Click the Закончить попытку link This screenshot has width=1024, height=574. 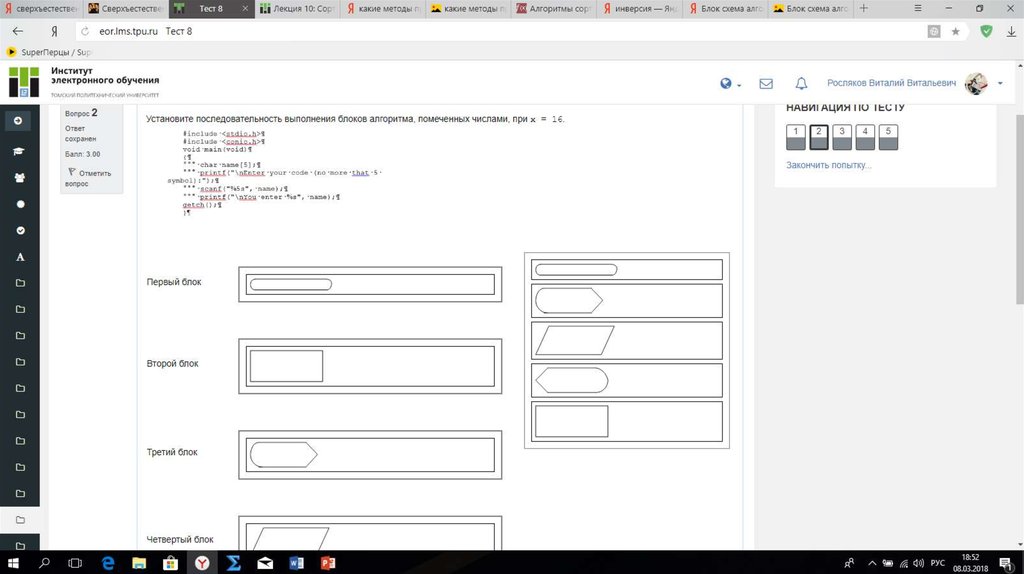[828, 165]
